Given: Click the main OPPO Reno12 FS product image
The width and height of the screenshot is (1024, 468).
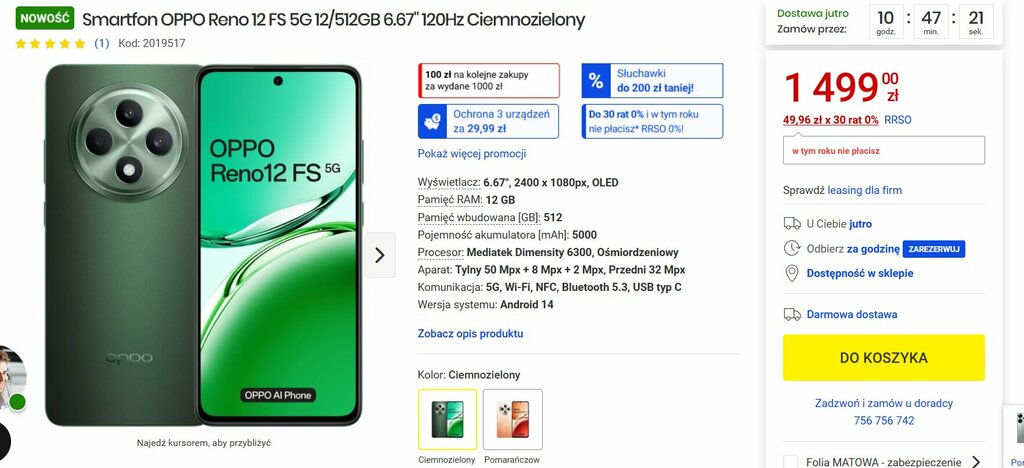Looking at the screenshot, I should pyautogui.click(x=203, y=245).
